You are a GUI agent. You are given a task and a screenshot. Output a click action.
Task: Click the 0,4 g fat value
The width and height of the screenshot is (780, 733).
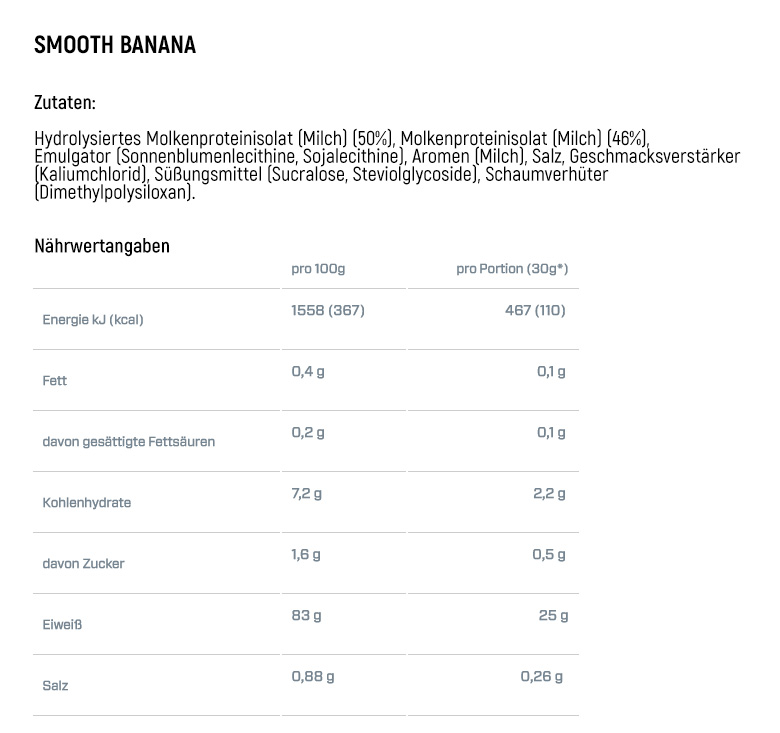coord(308,371)
